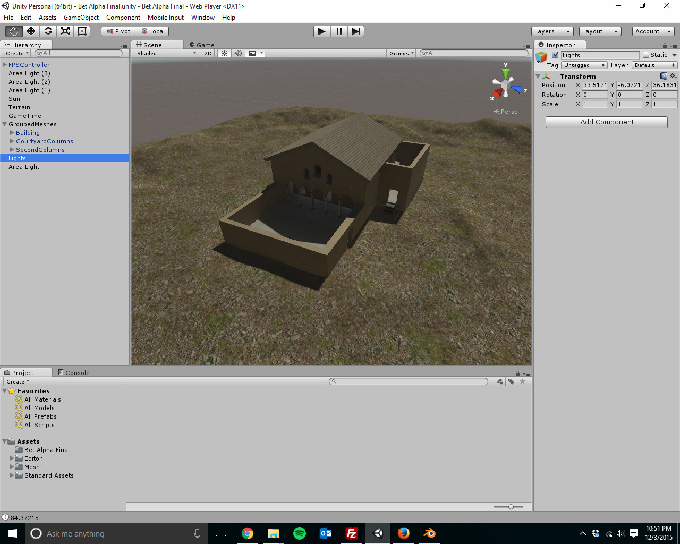
Task: Open the Window menu
Action: (203, 17)
